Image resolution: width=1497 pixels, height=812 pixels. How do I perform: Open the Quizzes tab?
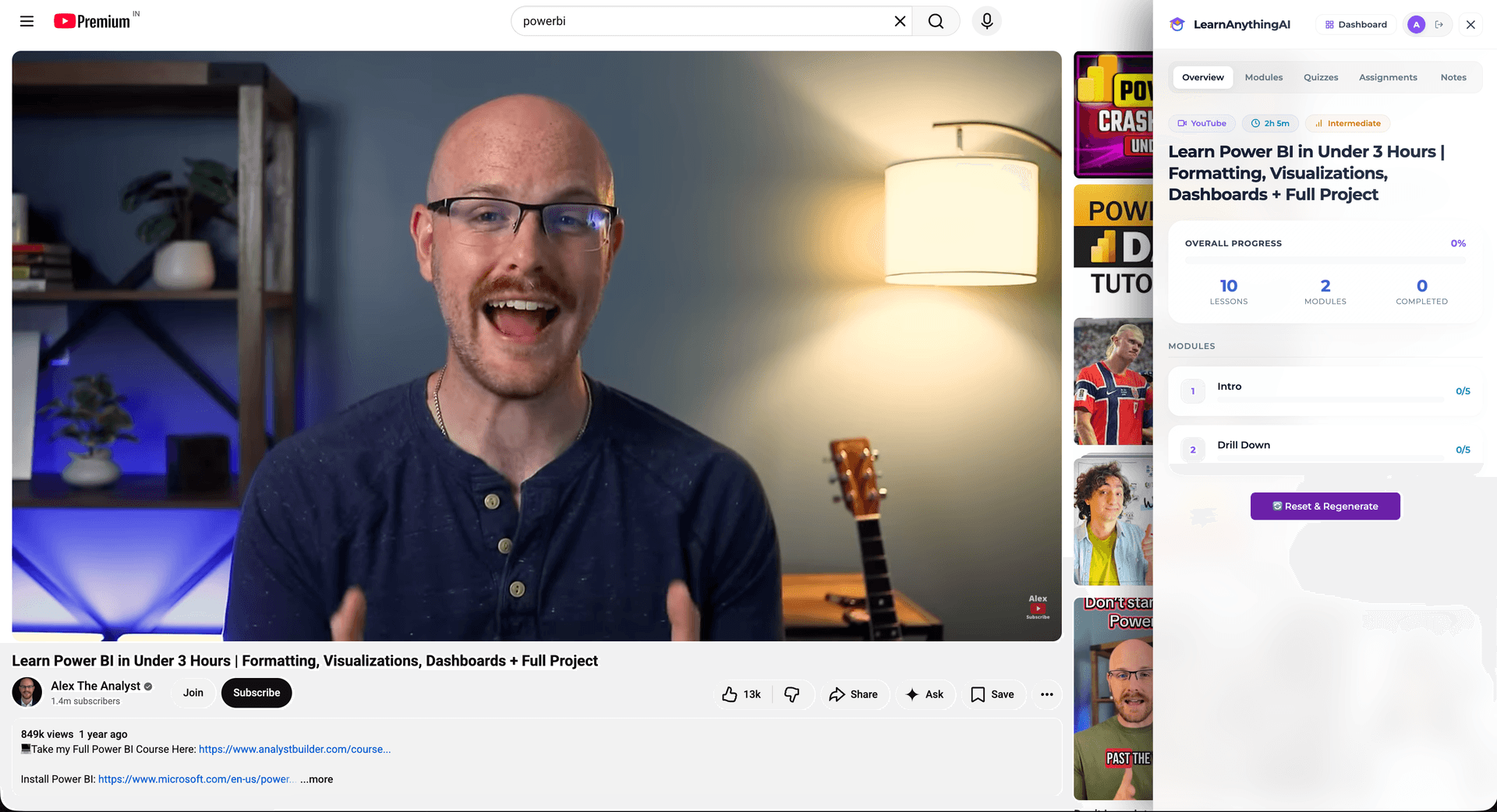pyautogui.click(x=1321, y=77)
